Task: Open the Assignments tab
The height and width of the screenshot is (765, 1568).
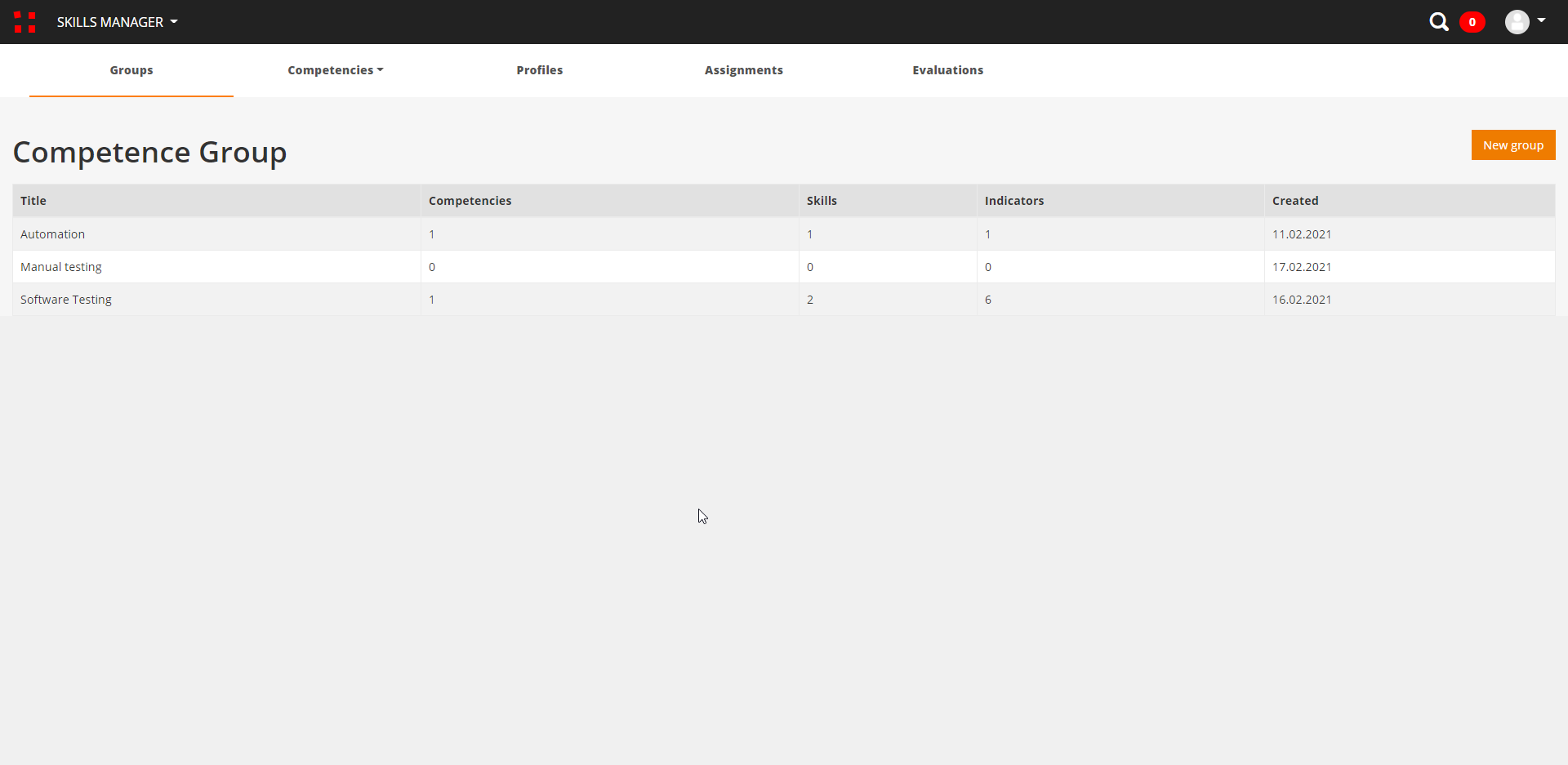Action: [x=743, y=70]
